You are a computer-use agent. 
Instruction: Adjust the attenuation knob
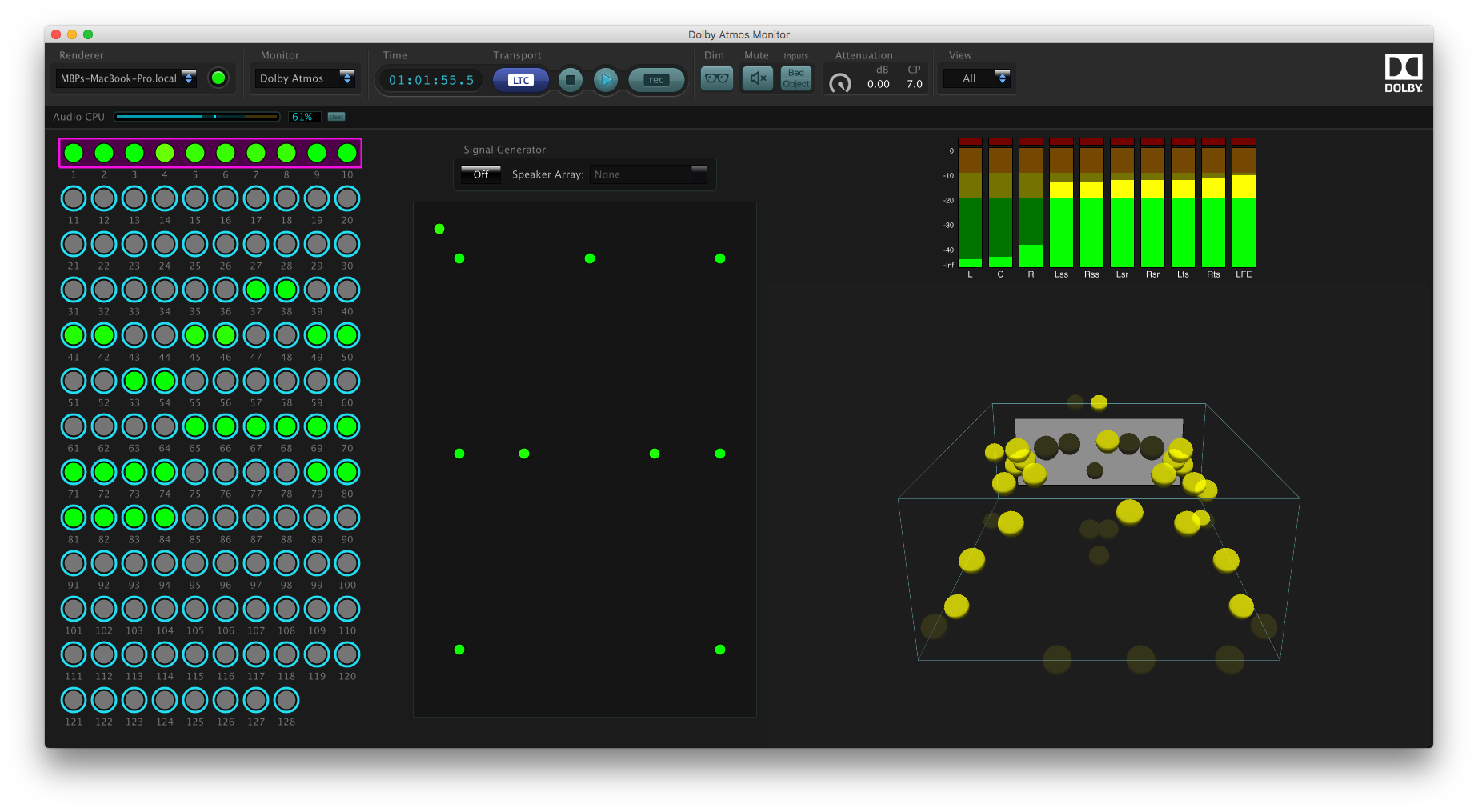[x=839, y=82]
